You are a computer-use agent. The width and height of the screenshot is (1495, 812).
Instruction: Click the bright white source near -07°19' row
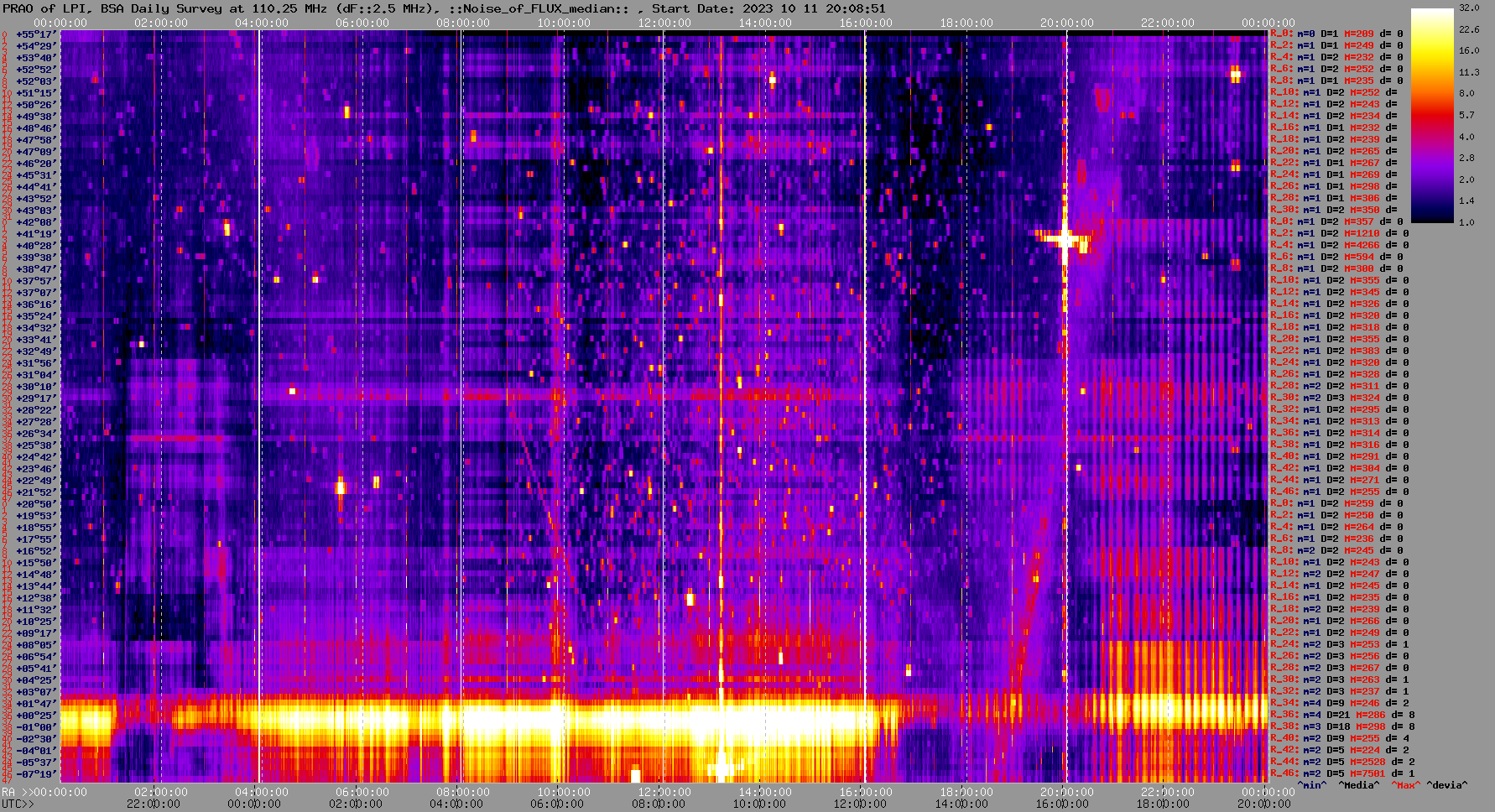click(721, 768)
